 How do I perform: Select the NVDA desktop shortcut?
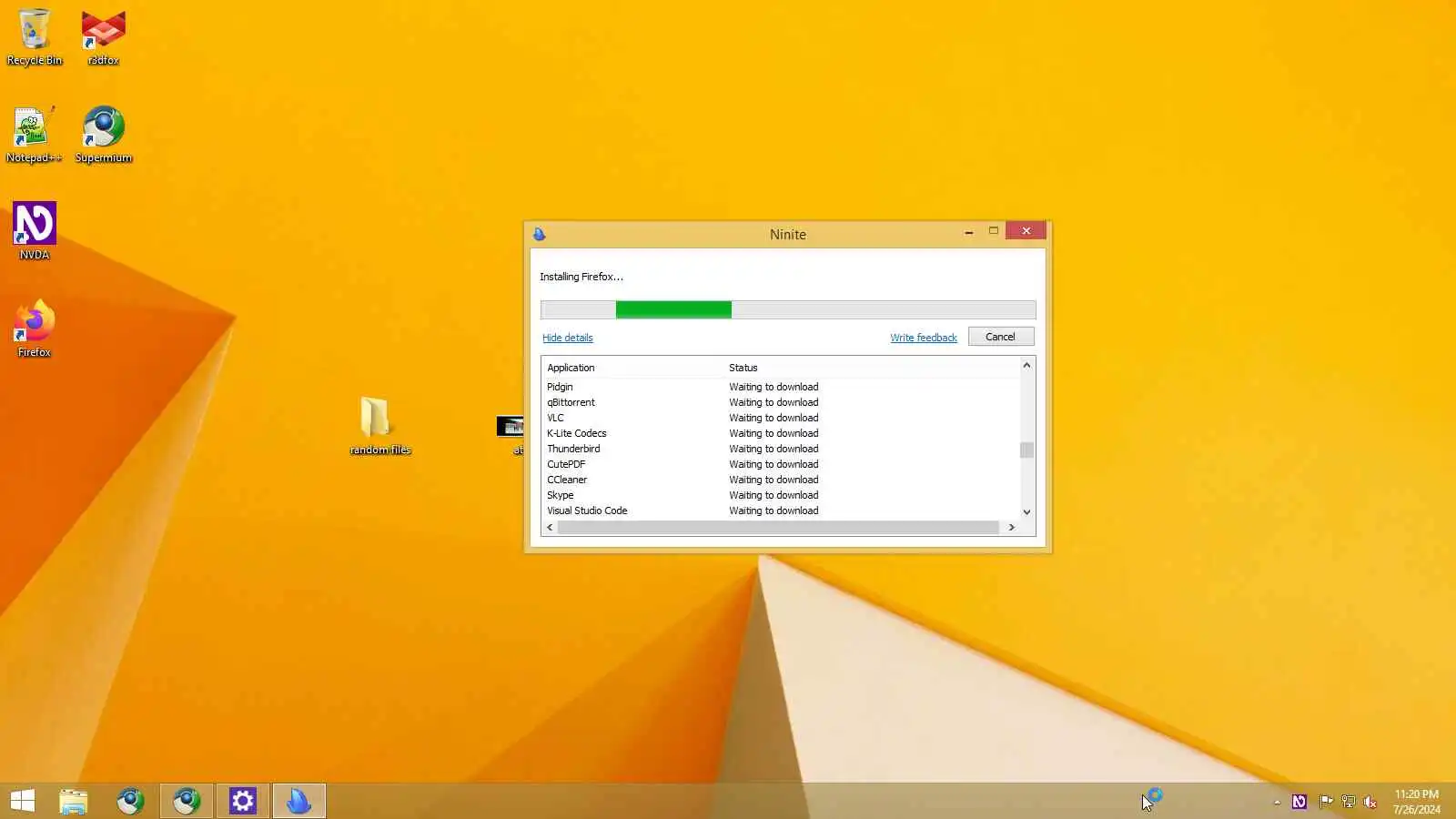[x=35, y=231]
